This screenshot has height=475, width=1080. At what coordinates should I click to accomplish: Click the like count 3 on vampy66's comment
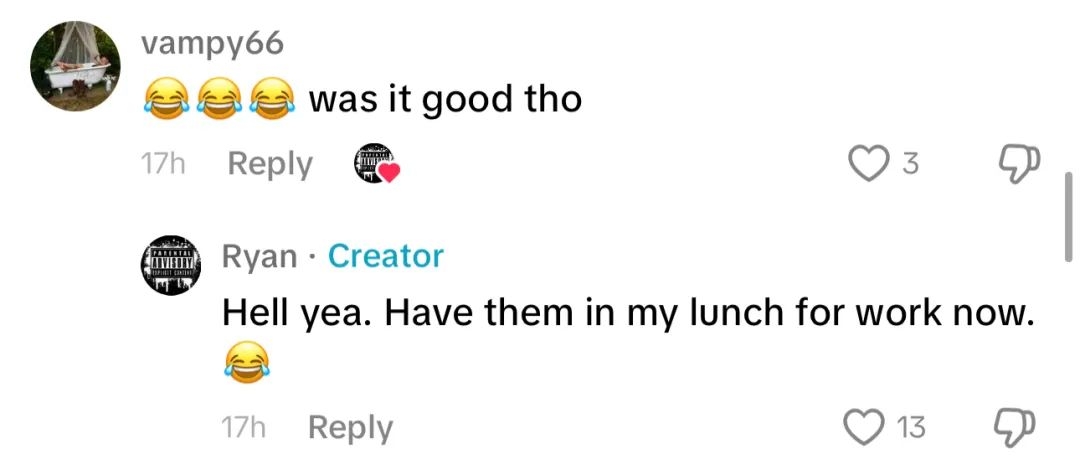click(910, 165)
